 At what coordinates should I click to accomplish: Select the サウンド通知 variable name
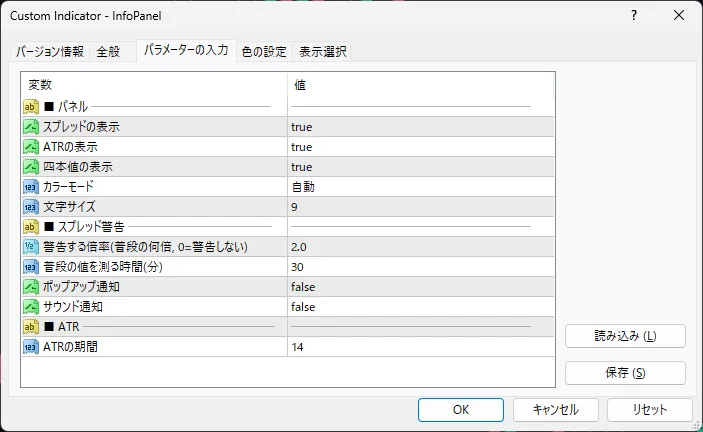pyautogui.click(x=73, y=307)
